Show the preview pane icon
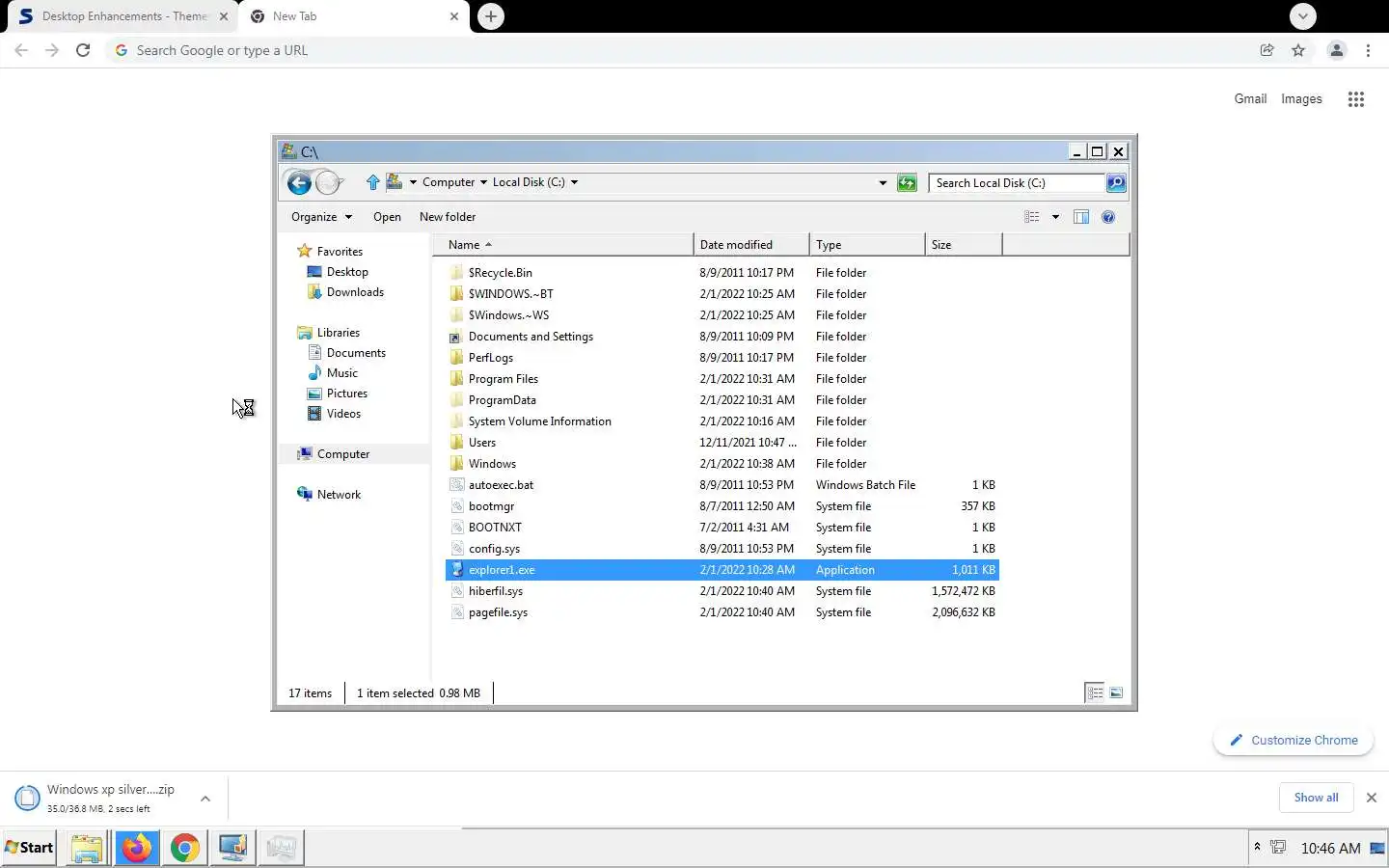The width and height of the screenshot is (1389, 868). click(1081, 217)
